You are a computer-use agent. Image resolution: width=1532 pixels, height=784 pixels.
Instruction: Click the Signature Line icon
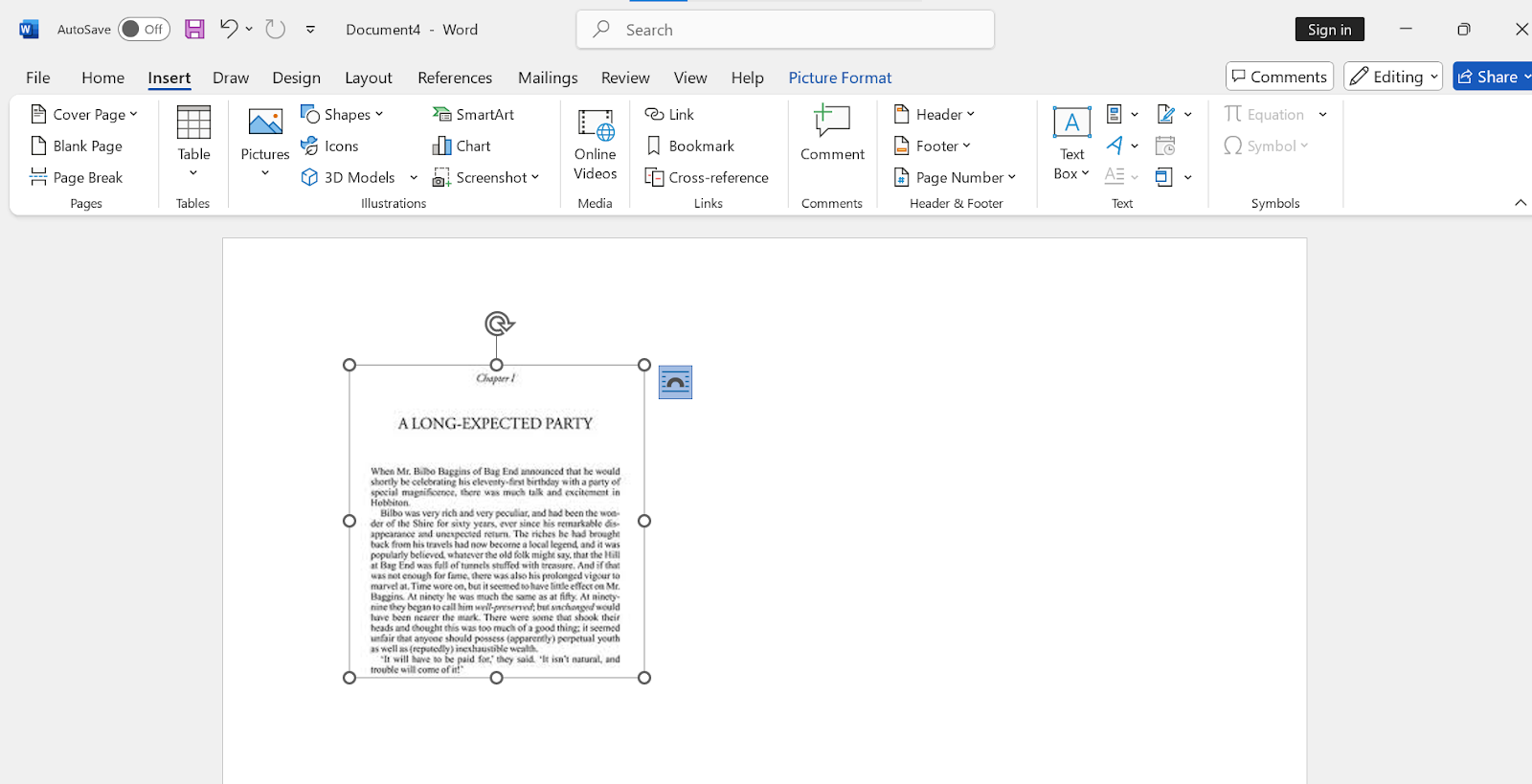[1165, 114]
